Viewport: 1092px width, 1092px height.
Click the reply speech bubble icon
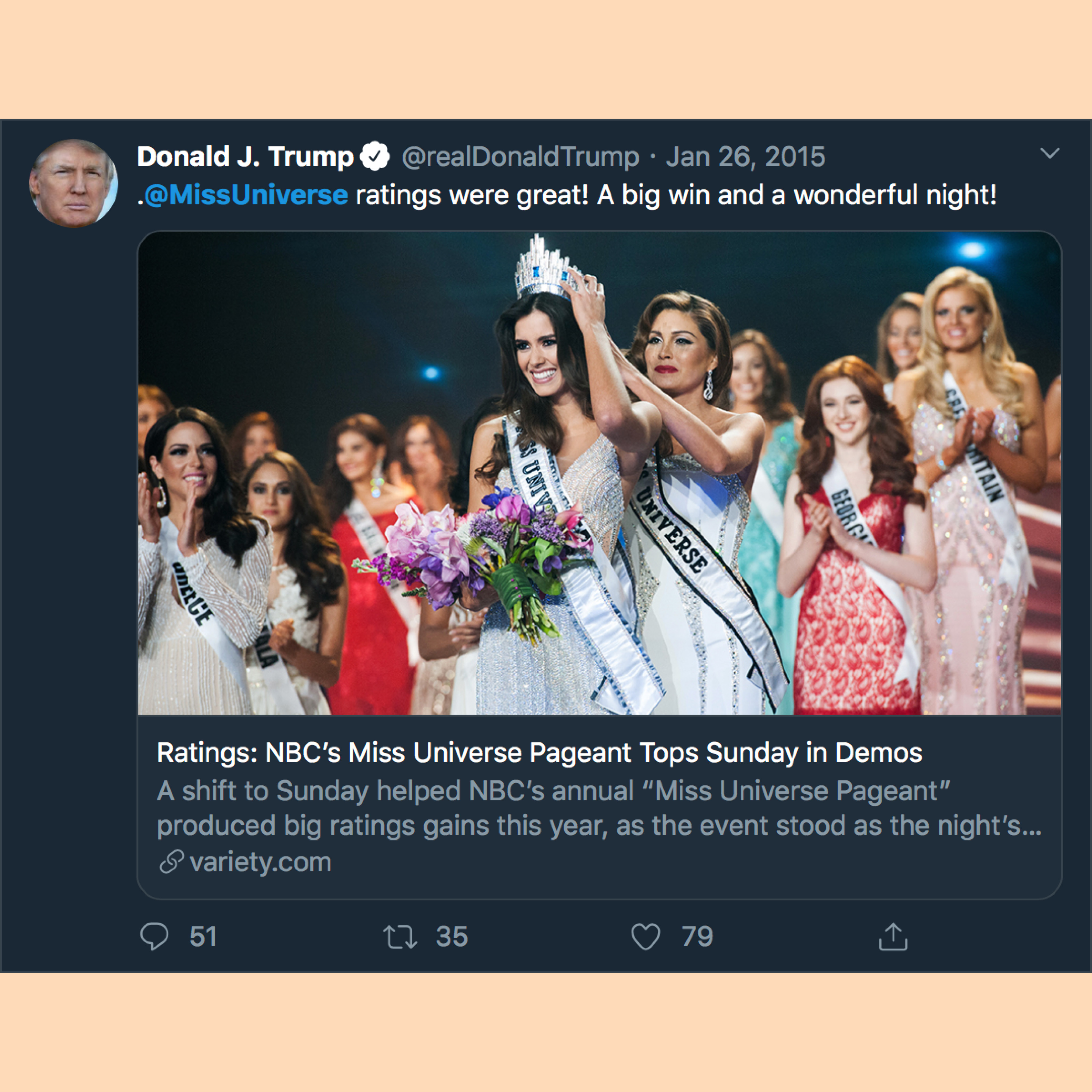tap(154, 937)
